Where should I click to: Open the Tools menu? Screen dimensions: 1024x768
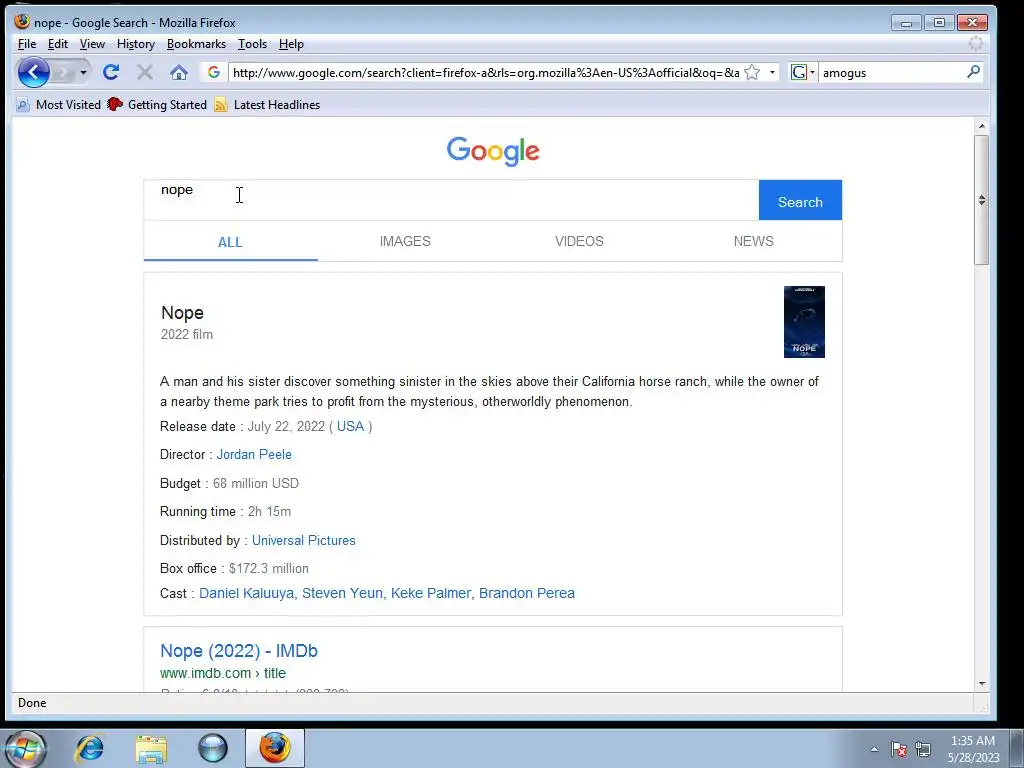252,44
